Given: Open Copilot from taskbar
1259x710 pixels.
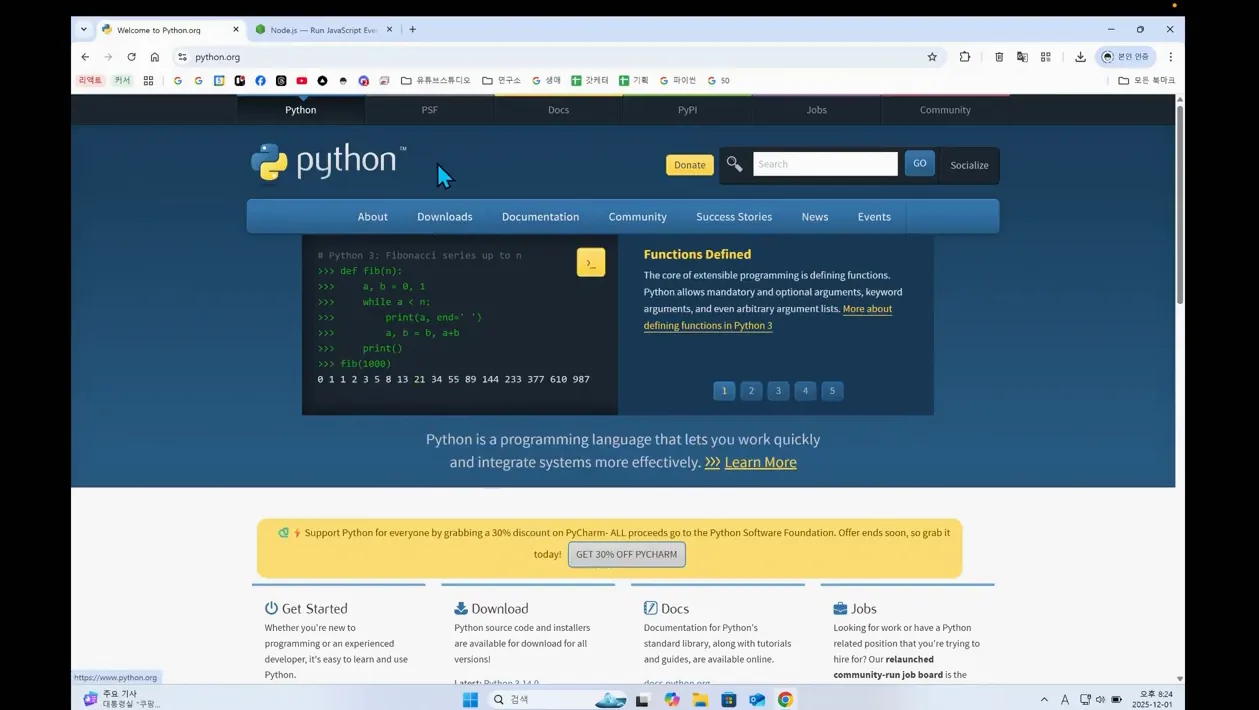Looking at the screenshot, I should [672, 699].
